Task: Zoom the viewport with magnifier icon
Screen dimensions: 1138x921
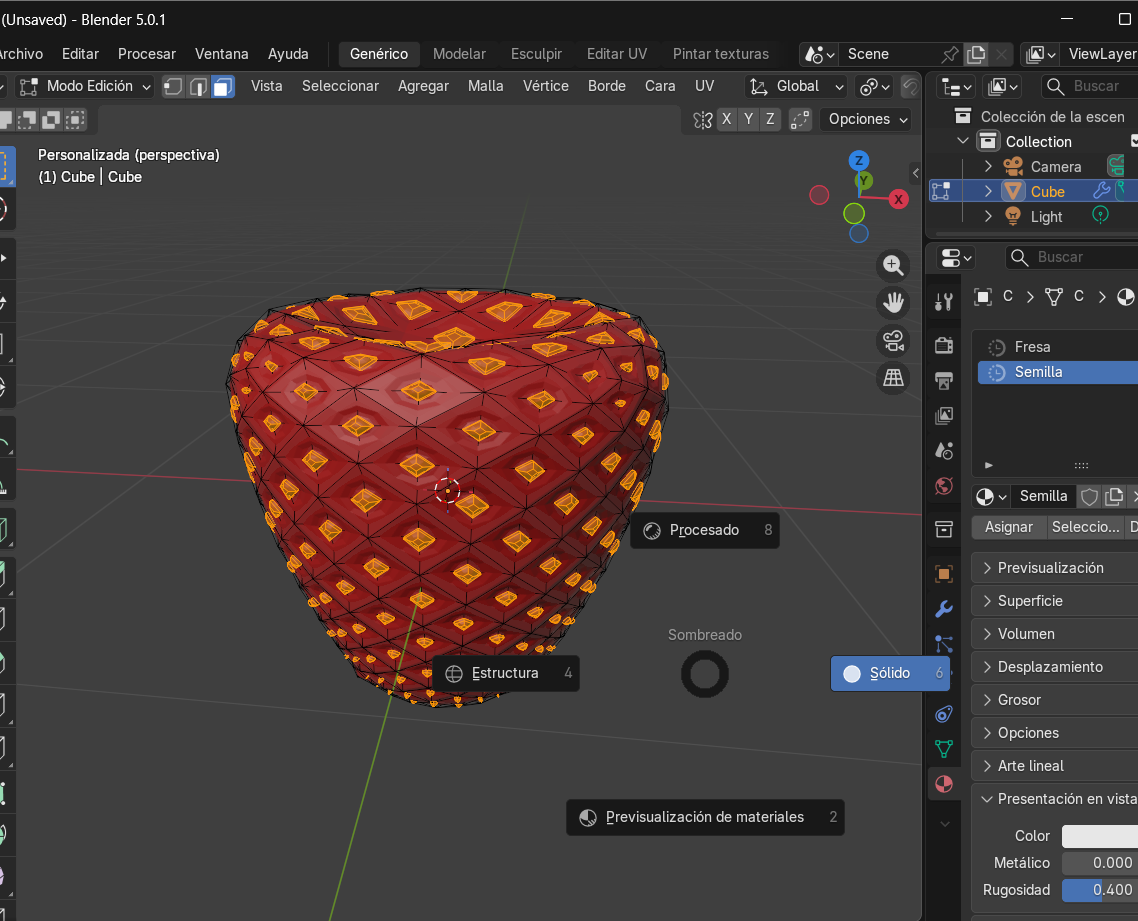Action: (x=892, y=265)
